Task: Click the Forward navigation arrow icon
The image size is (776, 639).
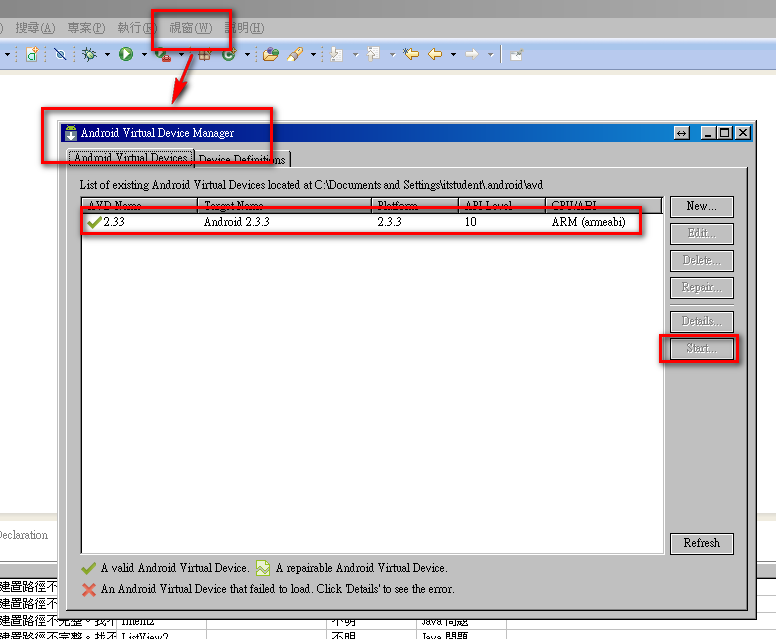Action: (472, 54)
